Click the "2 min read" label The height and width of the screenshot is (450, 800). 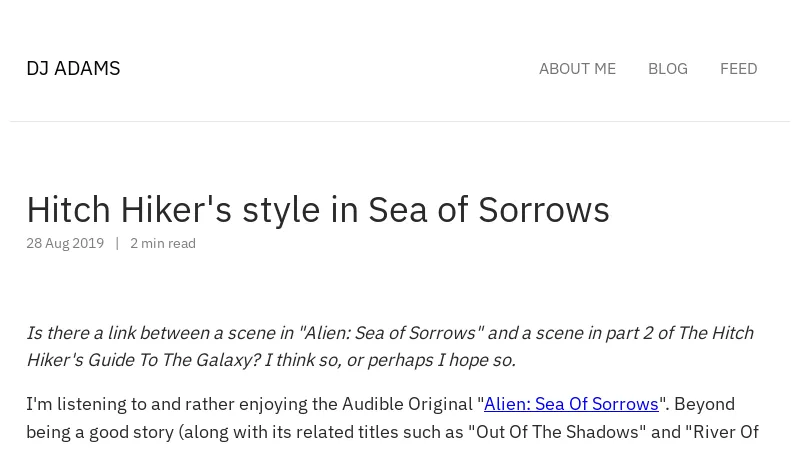point(163,243)
